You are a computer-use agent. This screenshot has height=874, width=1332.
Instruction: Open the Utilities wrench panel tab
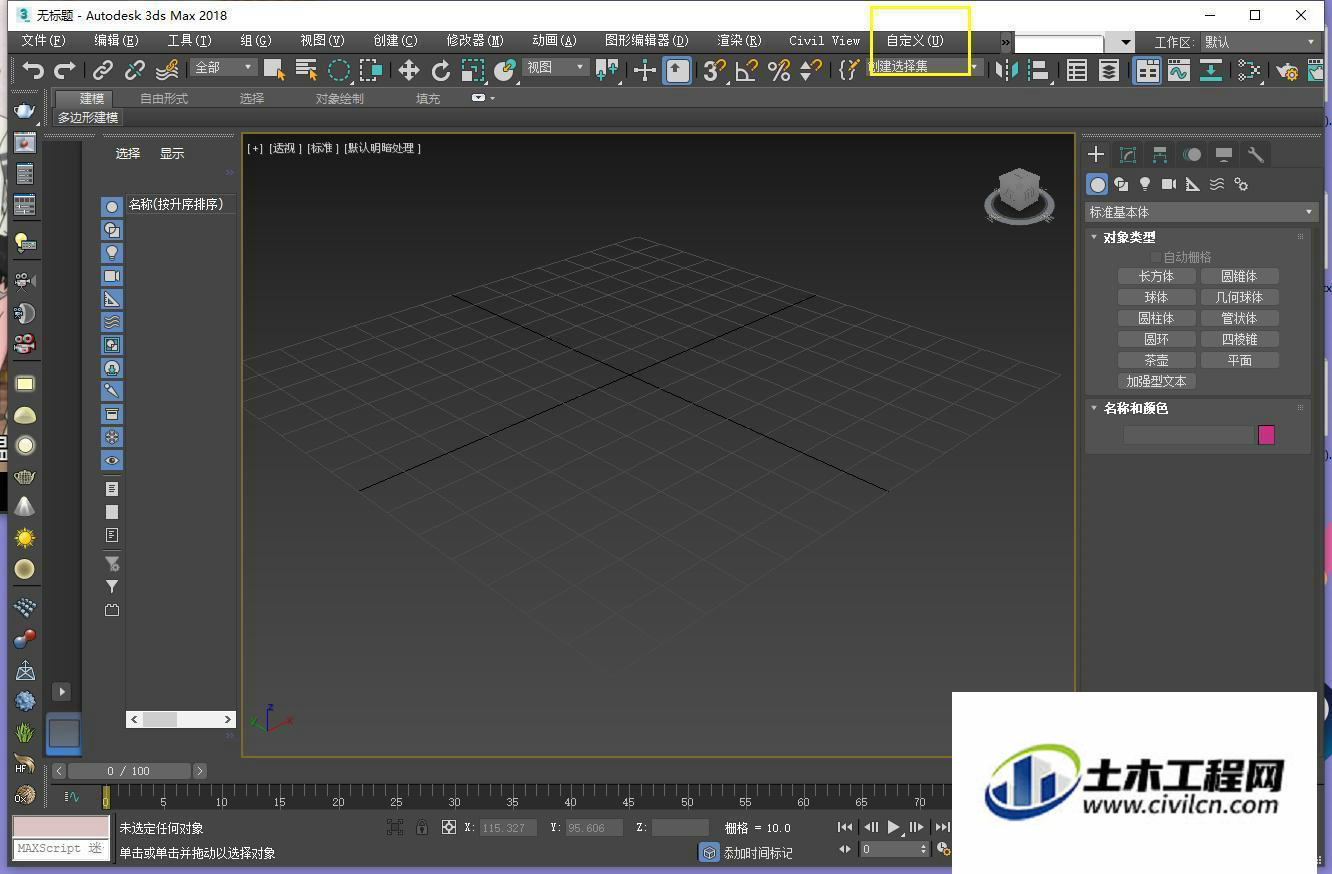coord(1256,154)
